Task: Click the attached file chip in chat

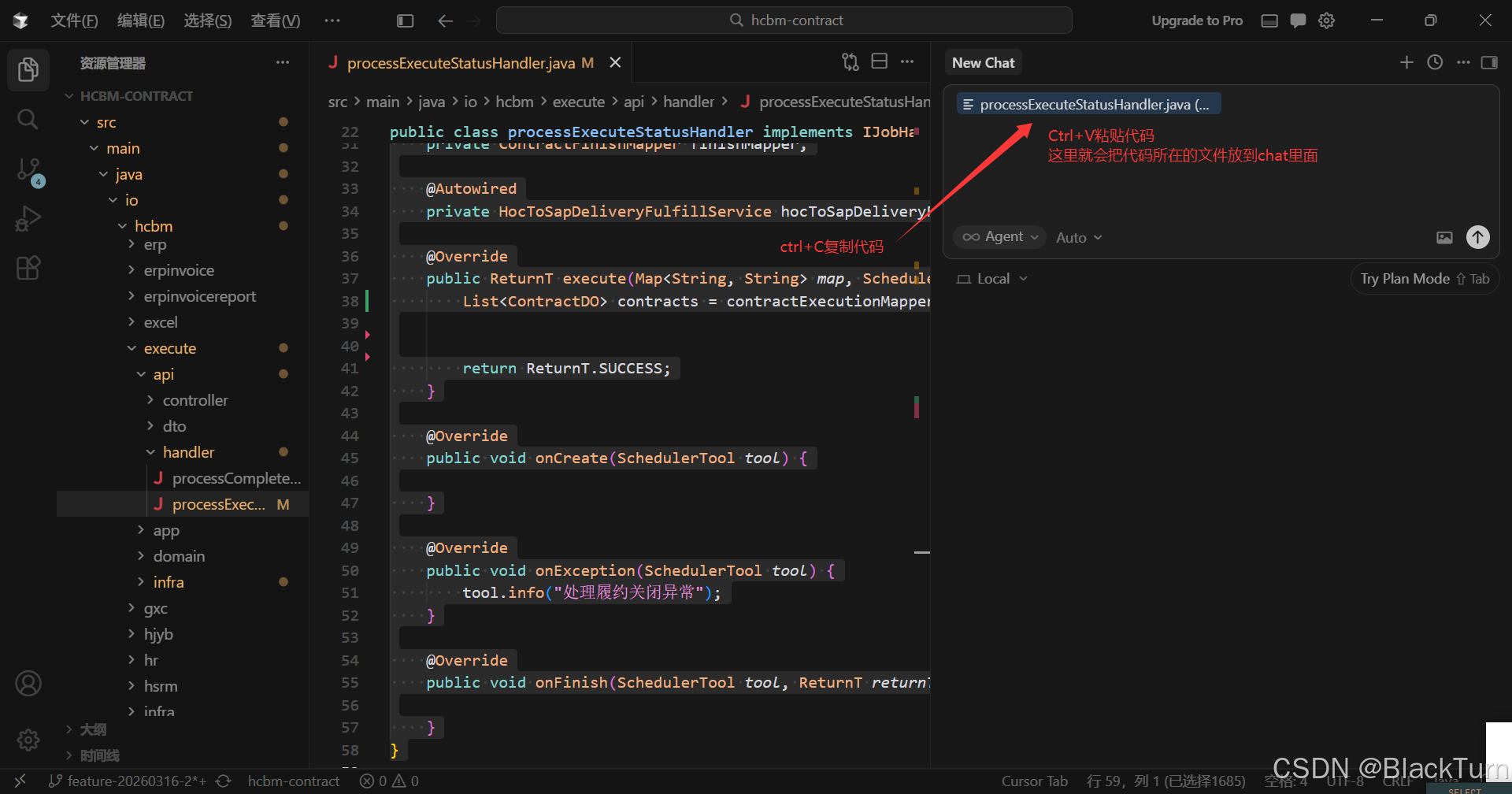Action: pyautogui.click(x=1088, y=104)
